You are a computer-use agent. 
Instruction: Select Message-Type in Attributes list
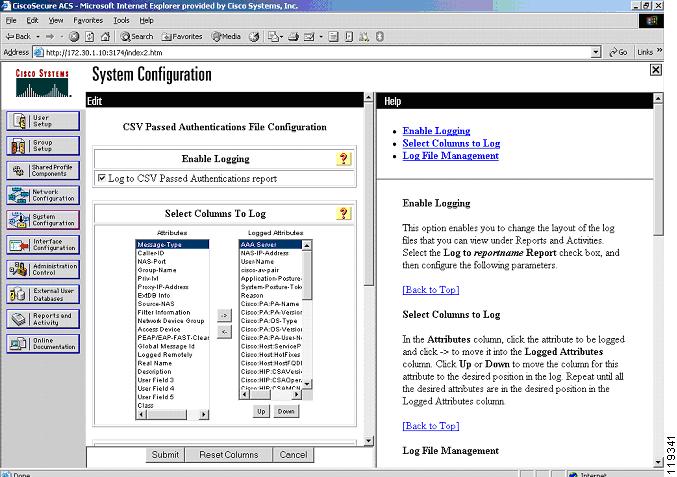pyautogui.click(x=172, y=244)
